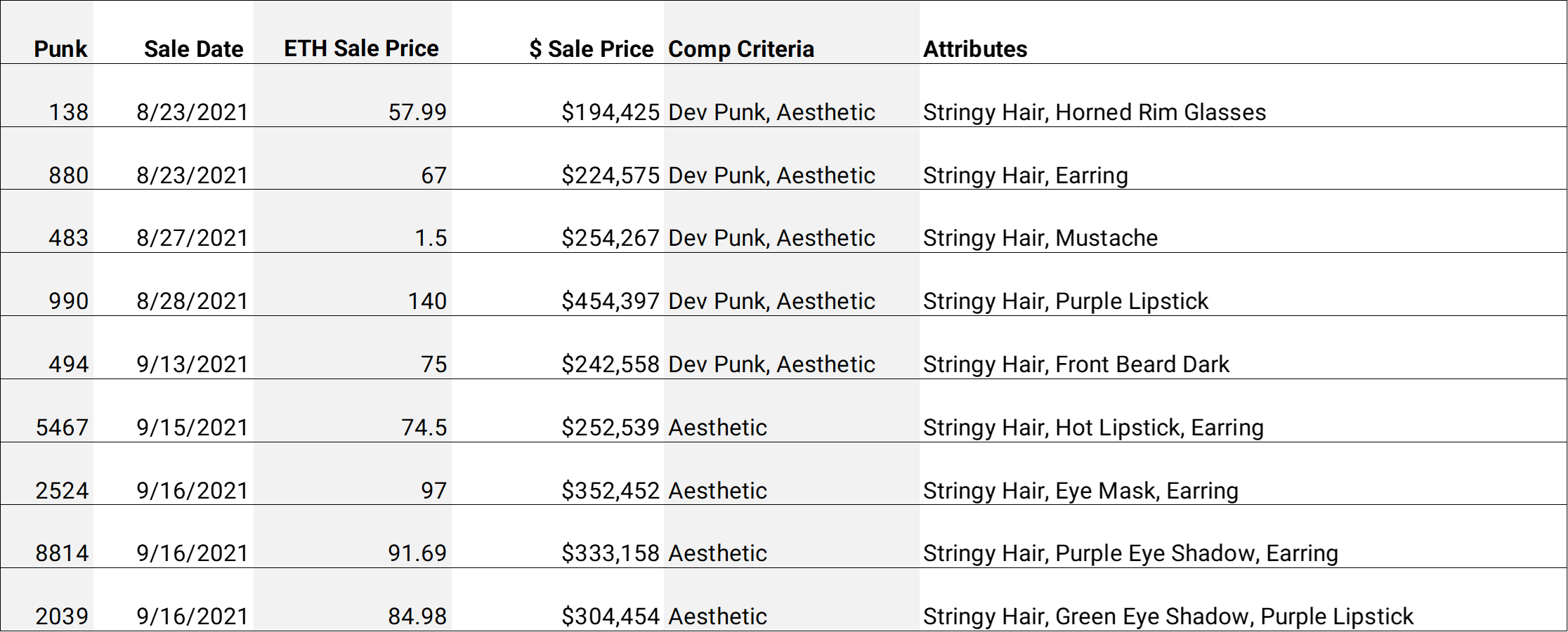Click the $454,397 sale price cell
This screenshot has width=1568, height=632.
tap(557, 284)
